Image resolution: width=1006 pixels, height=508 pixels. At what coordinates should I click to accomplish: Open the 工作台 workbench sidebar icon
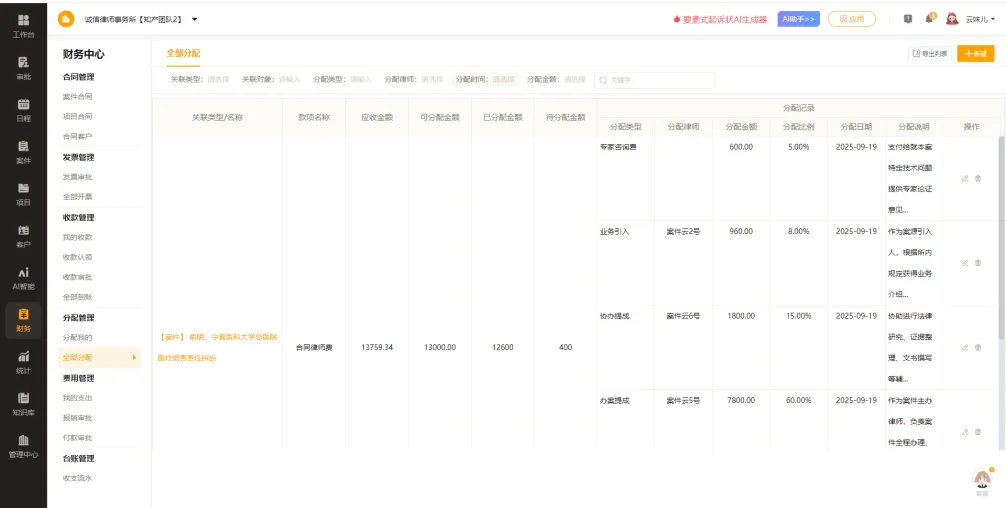(x=23, y=25)
